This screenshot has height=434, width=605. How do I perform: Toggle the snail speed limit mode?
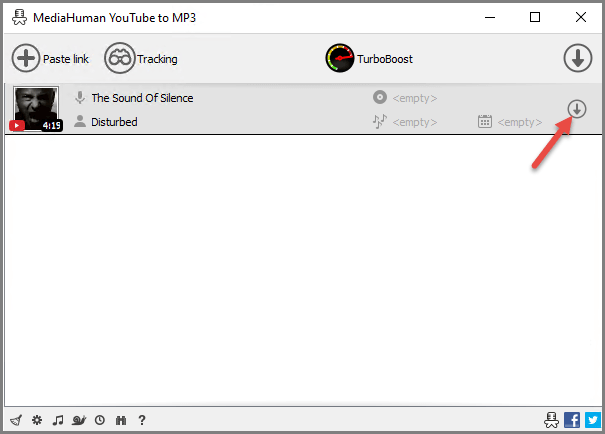(x=79, y=420)
